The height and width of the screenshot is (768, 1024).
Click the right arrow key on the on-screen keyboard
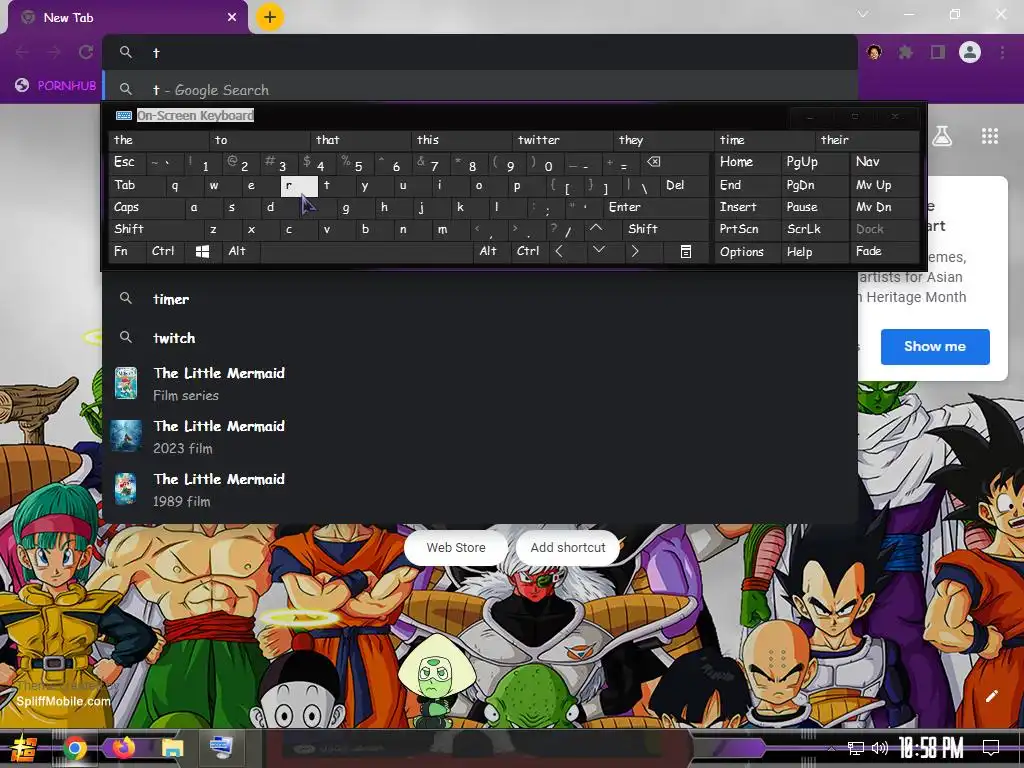pos(635,251)
